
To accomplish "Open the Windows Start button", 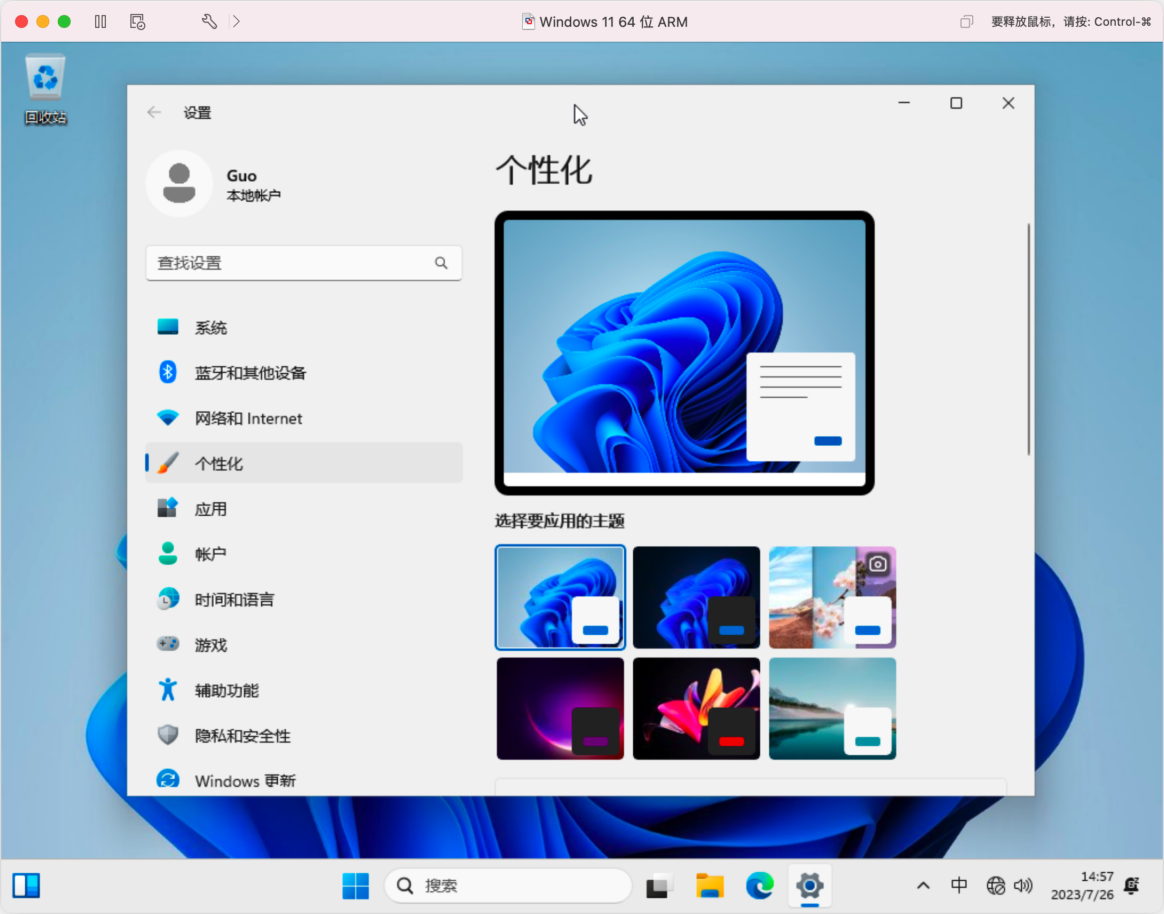I will point(356,885).
